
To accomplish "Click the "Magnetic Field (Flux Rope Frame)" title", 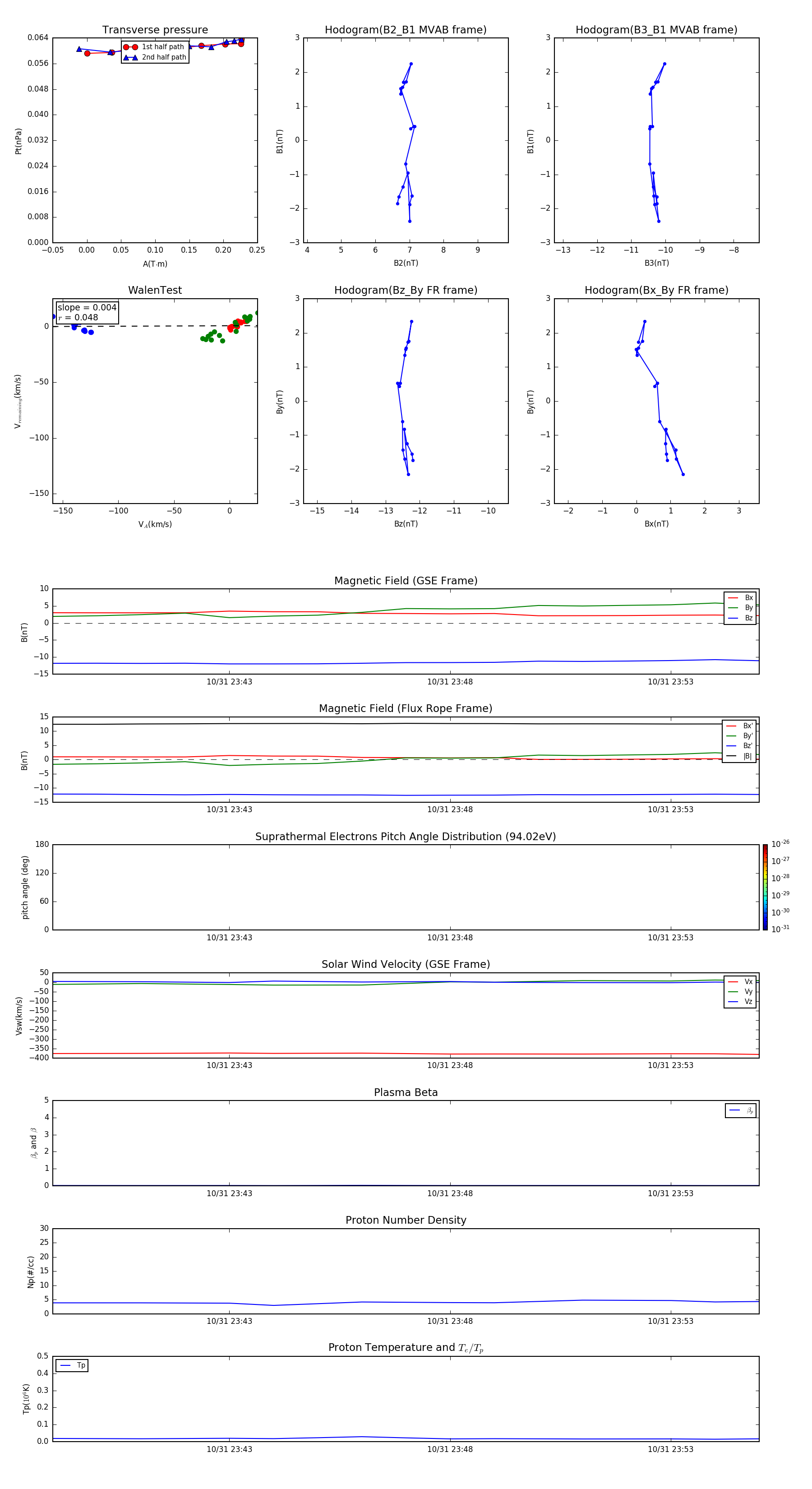I will [406, 709].
